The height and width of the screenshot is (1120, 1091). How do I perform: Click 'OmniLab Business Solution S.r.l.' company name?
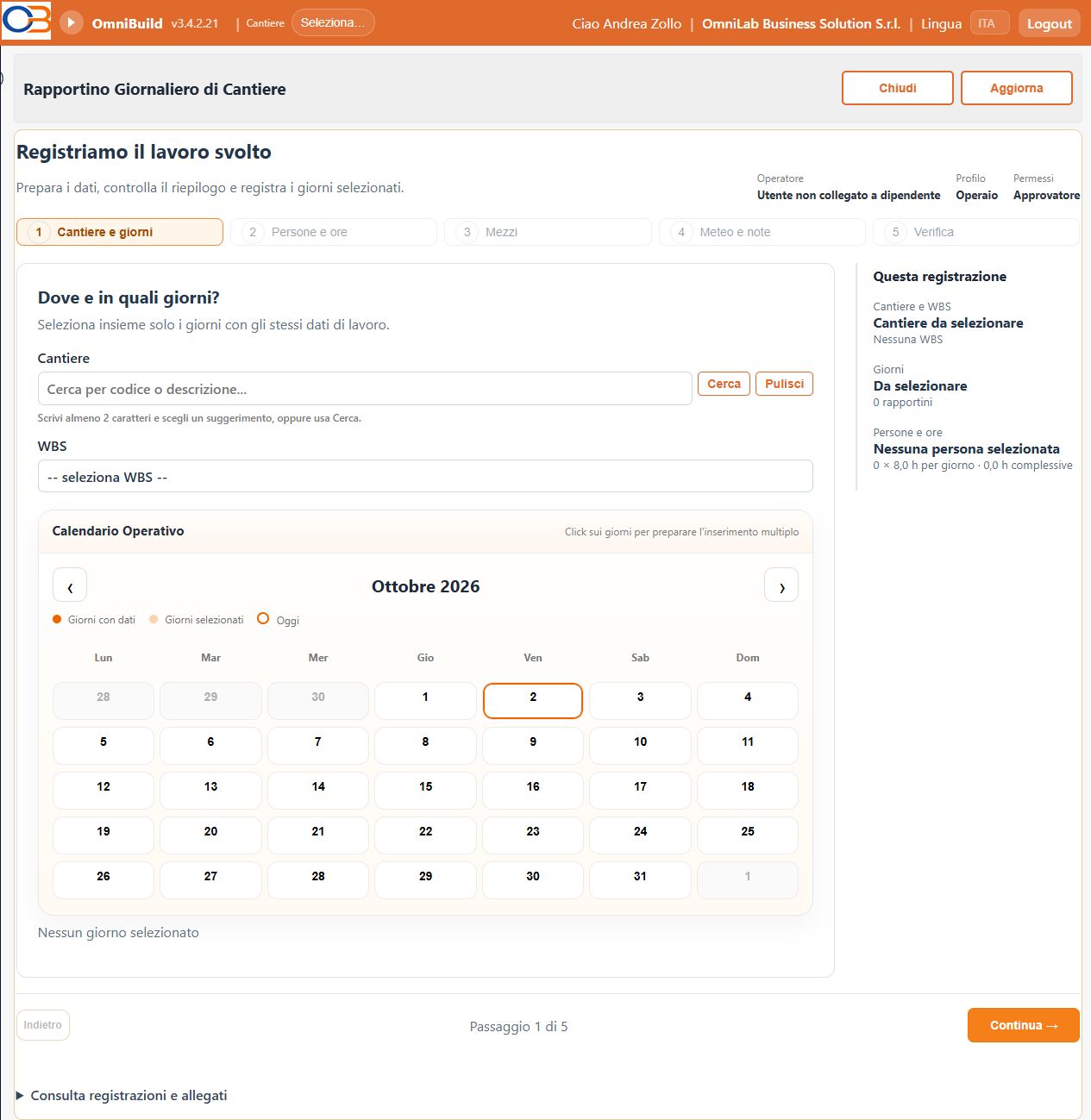(801, 24)
